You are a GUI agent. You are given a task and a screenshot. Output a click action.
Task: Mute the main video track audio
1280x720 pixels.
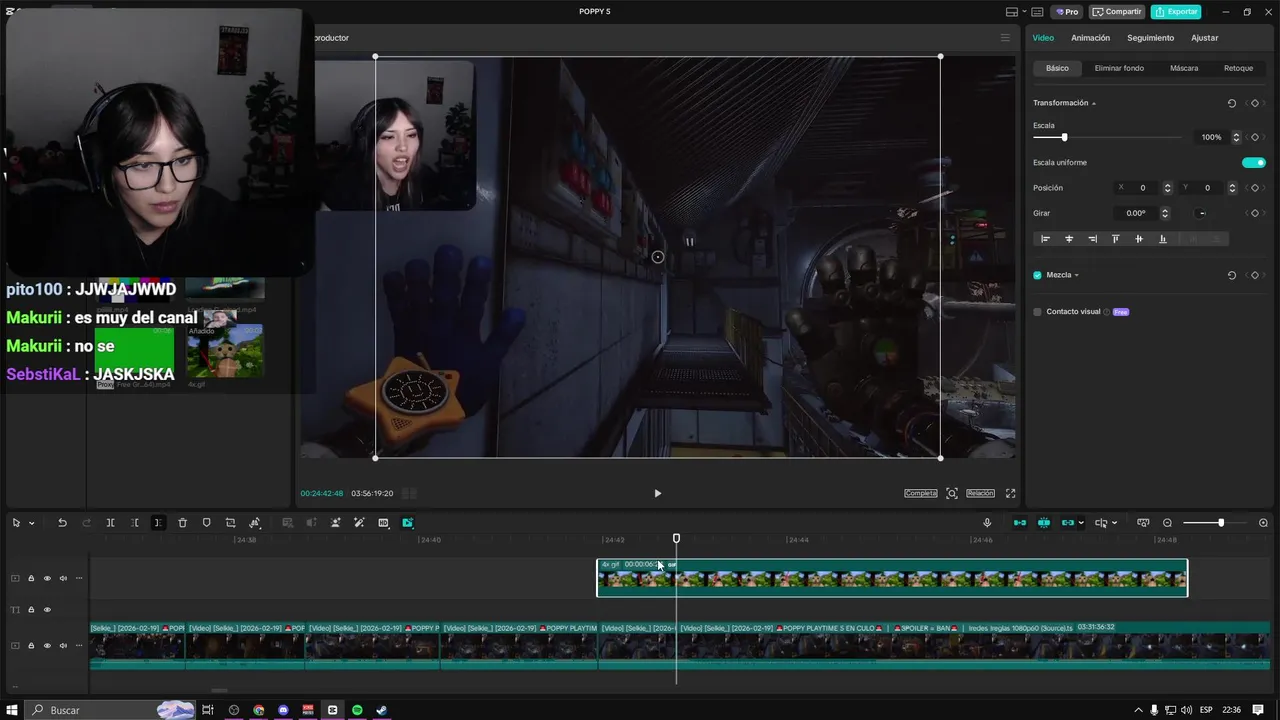(63, 646)
